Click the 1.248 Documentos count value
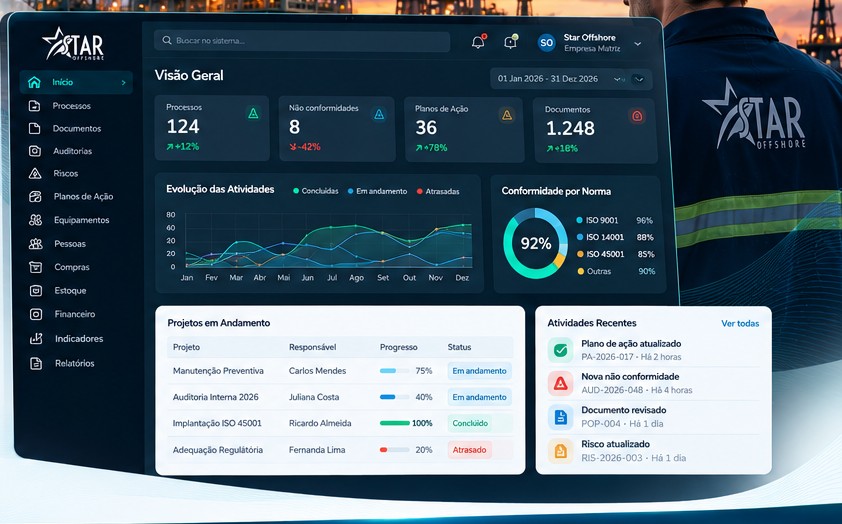This screenshot has height=524, width=842. [x=570, y=128]
